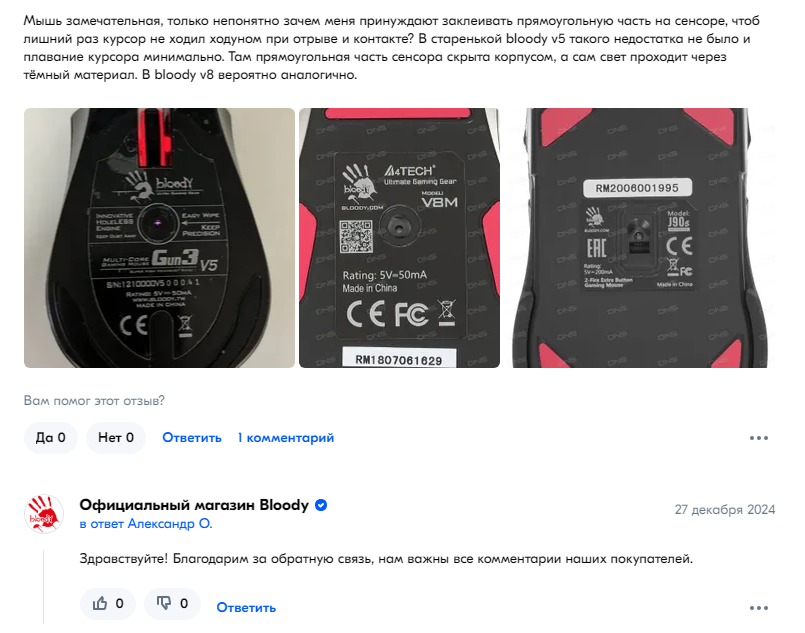Click "Ответить" link under the review
805x633 pixels.
[x=192, y=438]
